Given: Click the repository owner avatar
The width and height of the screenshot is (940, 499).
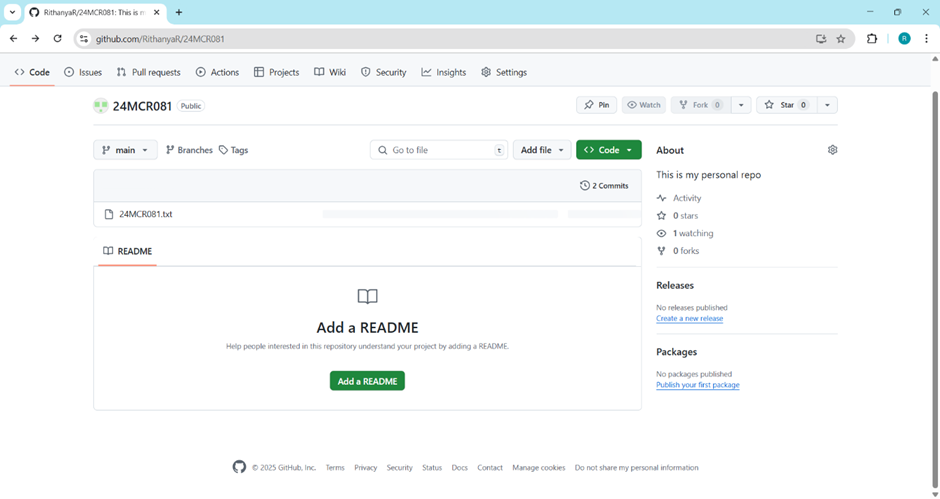Looking at the screenshot, I should pyautogui.click(x=101, y=106).
